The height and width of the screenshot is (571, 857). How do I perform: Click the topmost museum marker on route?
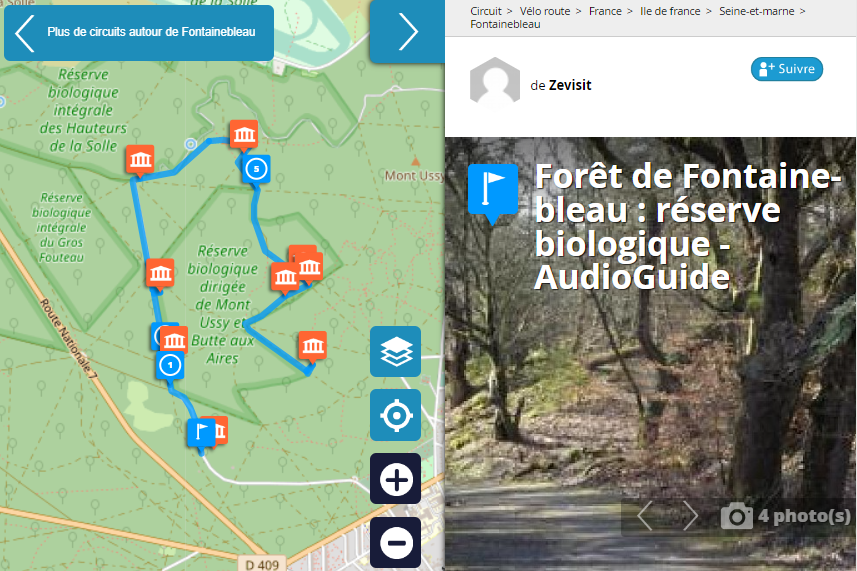(243, 134)
